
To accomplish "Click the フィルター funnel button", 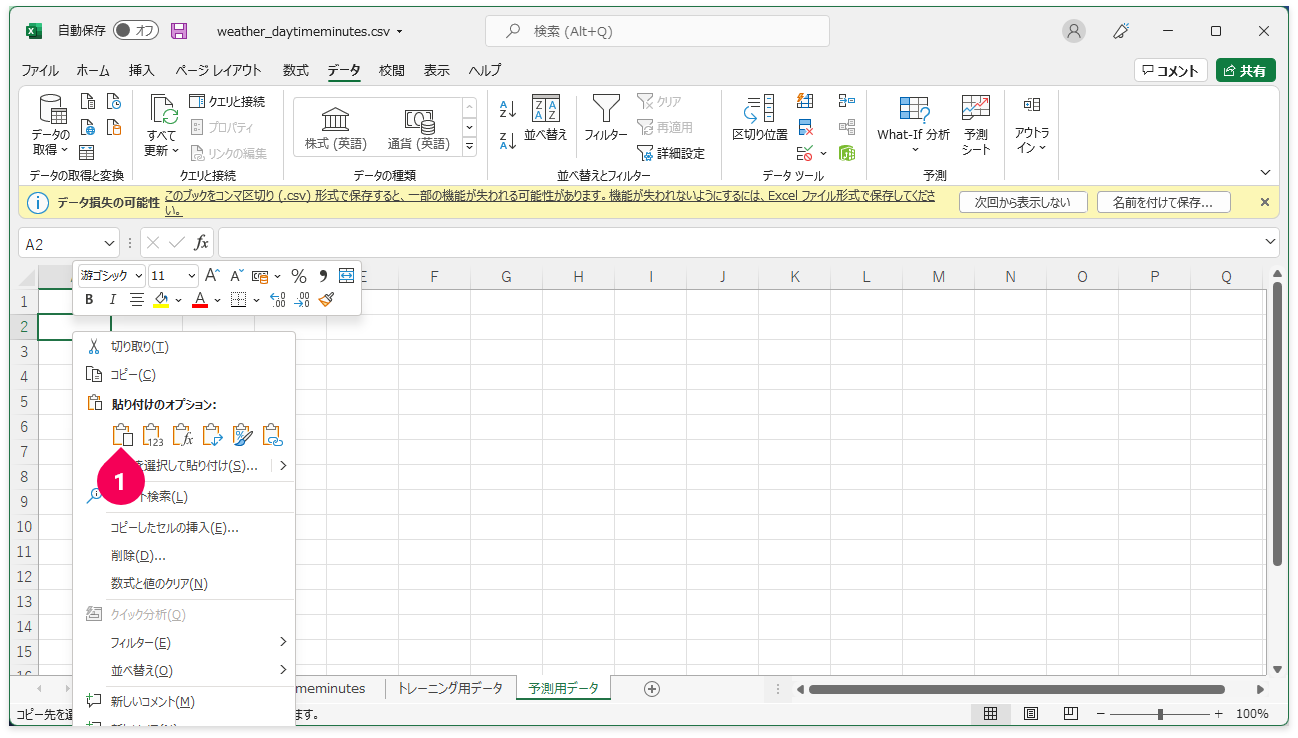I will click(606, 120).
